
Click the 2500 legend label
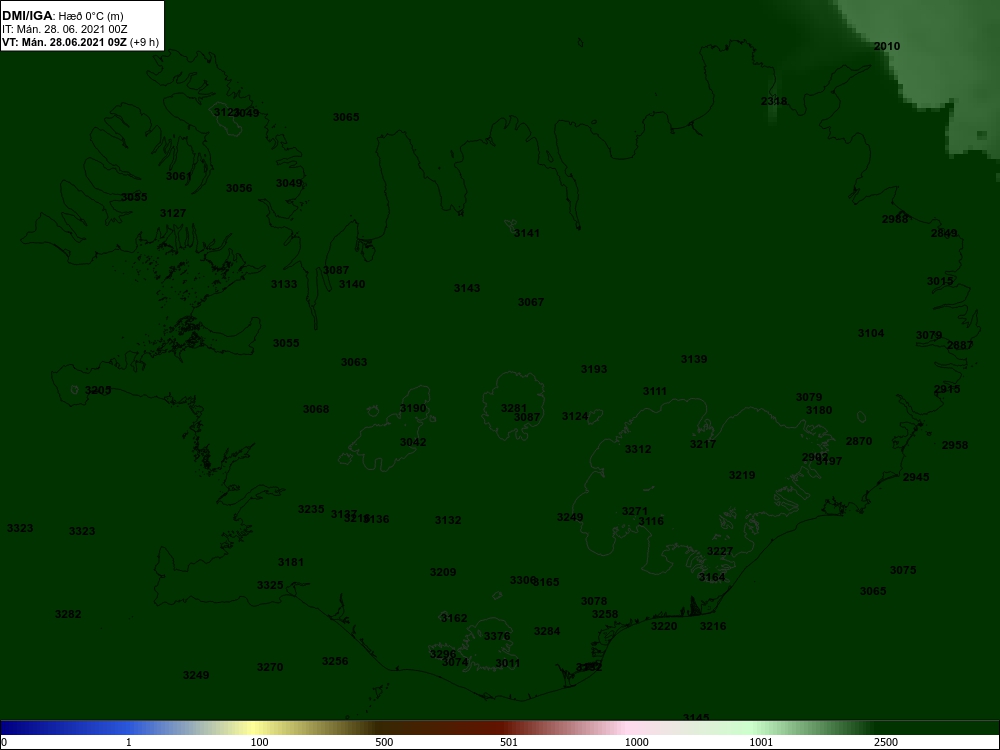886,742
